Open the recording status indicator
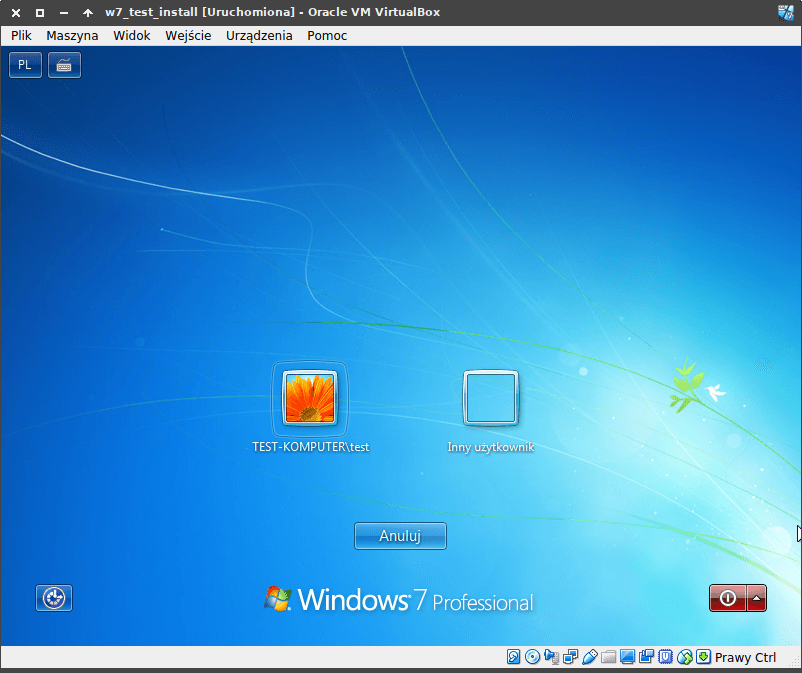 point(647,657)
